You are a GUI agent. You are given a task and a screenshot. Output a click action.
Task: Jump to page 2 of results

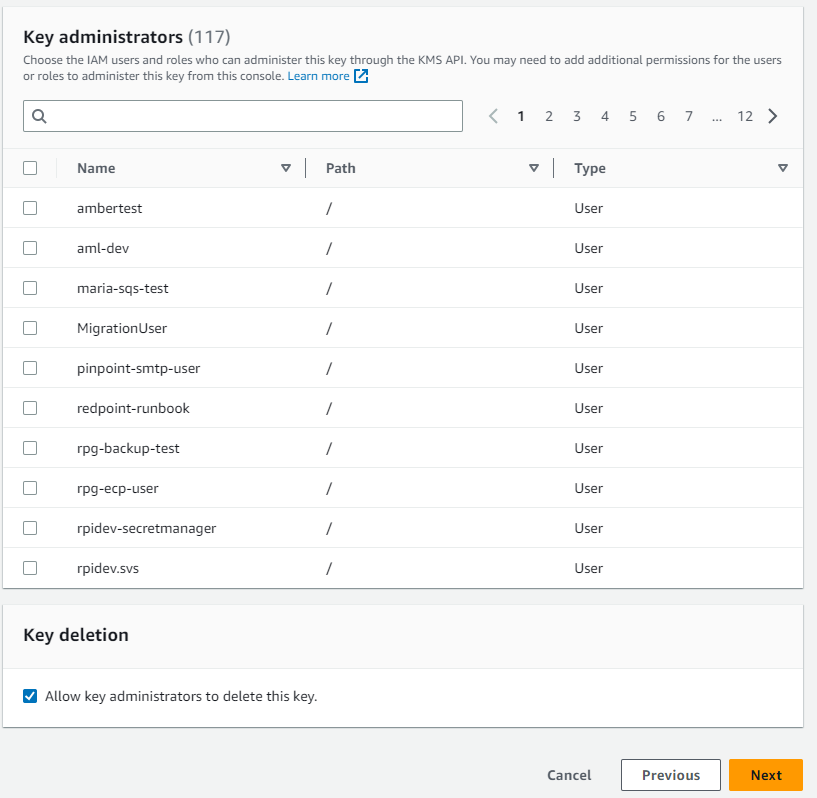click(x=549, y=116)
